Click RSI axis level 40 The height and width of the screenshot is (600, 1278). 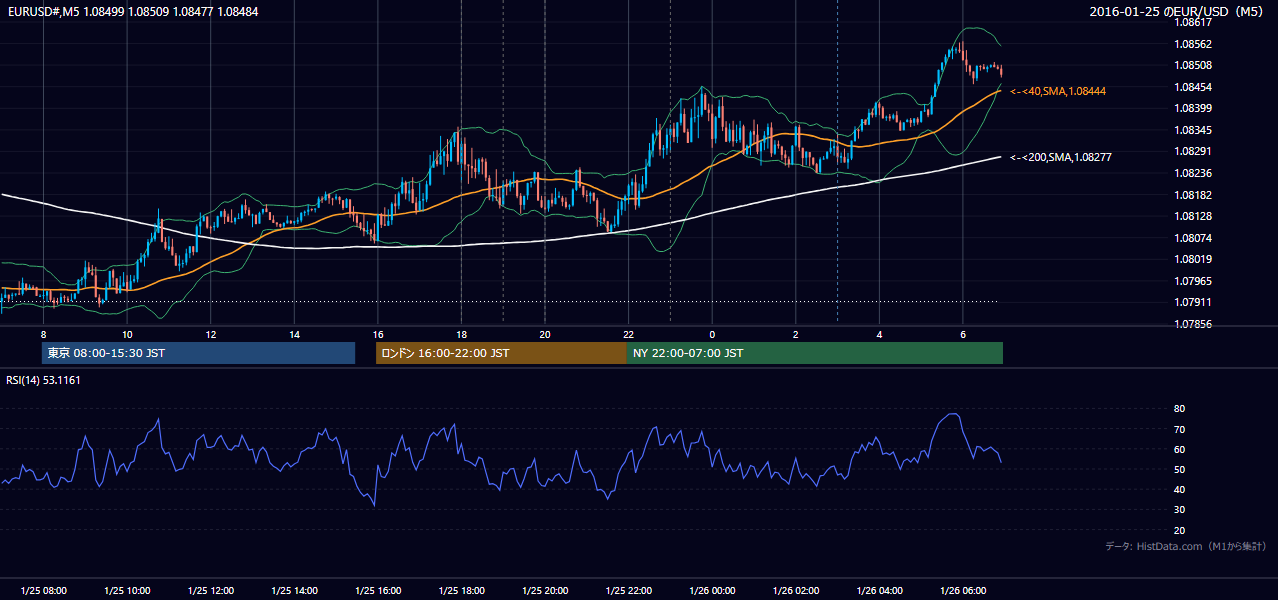(1180, 490)
